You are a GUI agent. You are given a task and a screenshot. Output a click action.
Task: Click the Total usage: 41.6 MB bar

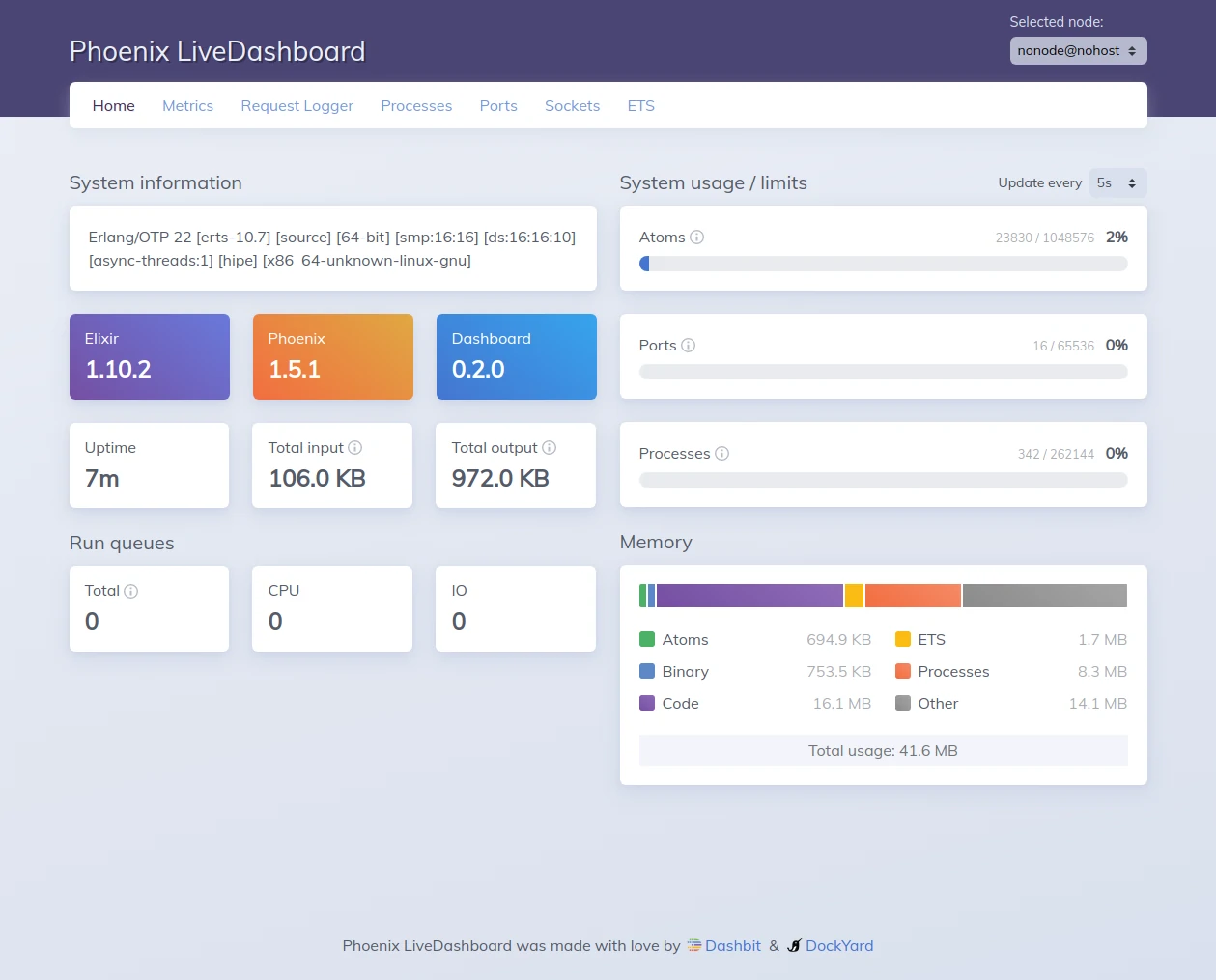pyautogui.click(x=884, y=750)
